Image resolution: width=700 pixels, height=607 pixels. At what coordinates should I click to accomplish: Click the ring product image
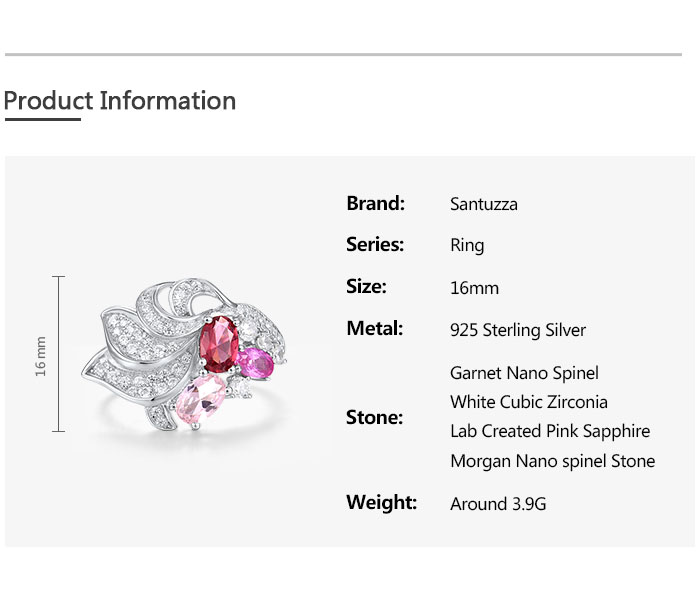pos(184,355)
